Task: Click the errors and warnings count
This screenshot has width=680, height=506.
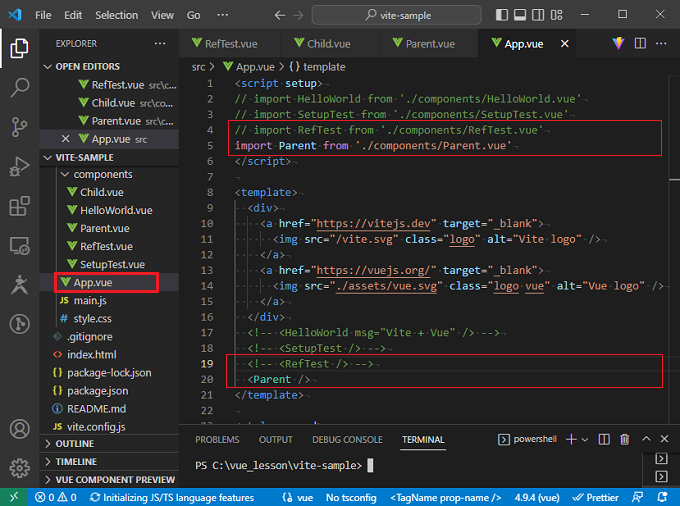Action: click(x=56, y=497)
